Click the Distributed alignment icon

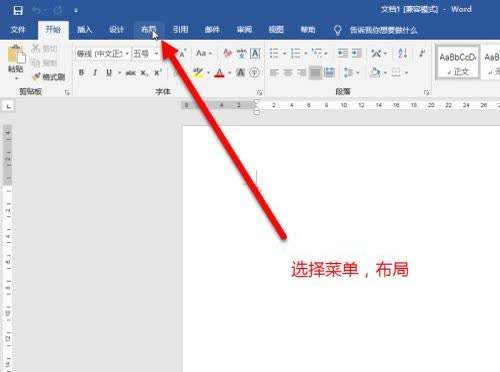click(329, 73)
